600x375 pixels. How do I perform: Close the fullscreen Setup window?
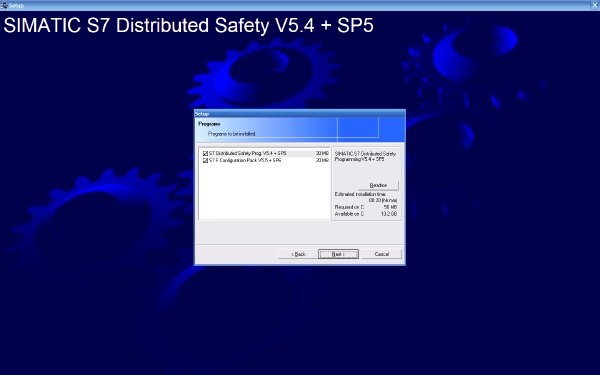coord(595,5)
